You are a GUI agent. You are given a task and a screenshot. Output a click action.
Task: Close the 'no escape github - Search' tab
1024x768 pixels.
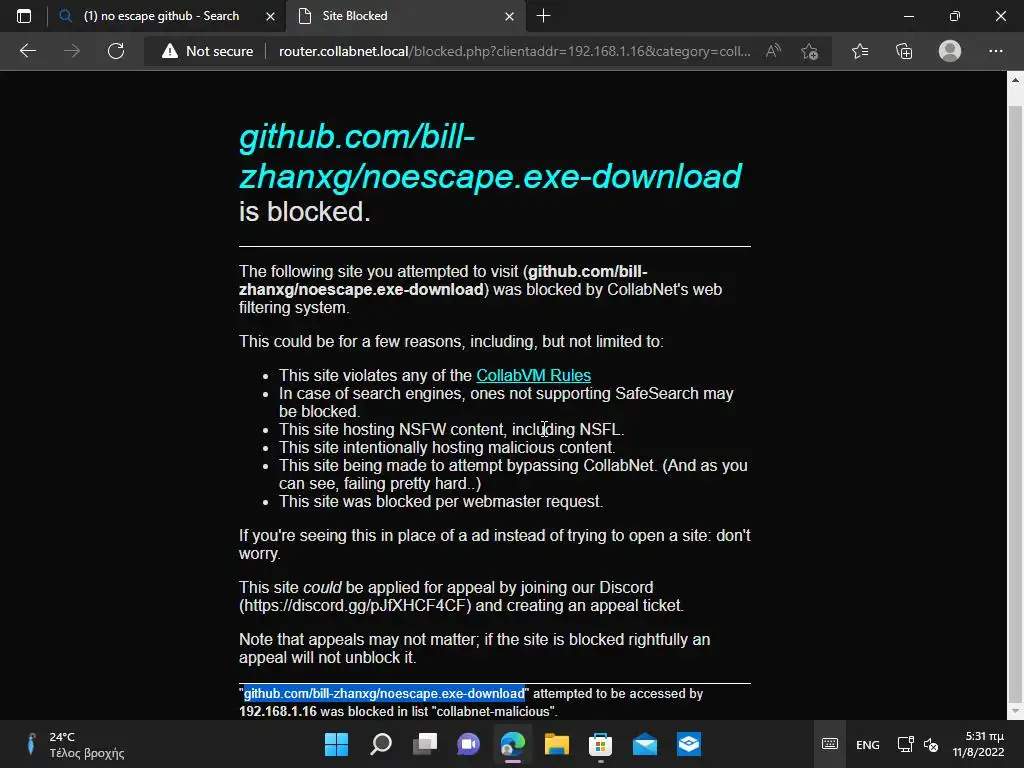pyautogui.click(x=270, y=16)
